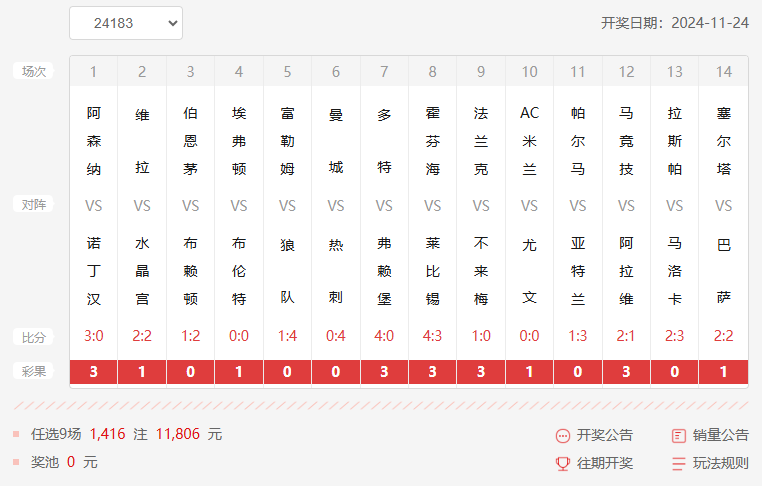Click the away team 诺丁汉
The image size is (762, 486).
(93, 271)
